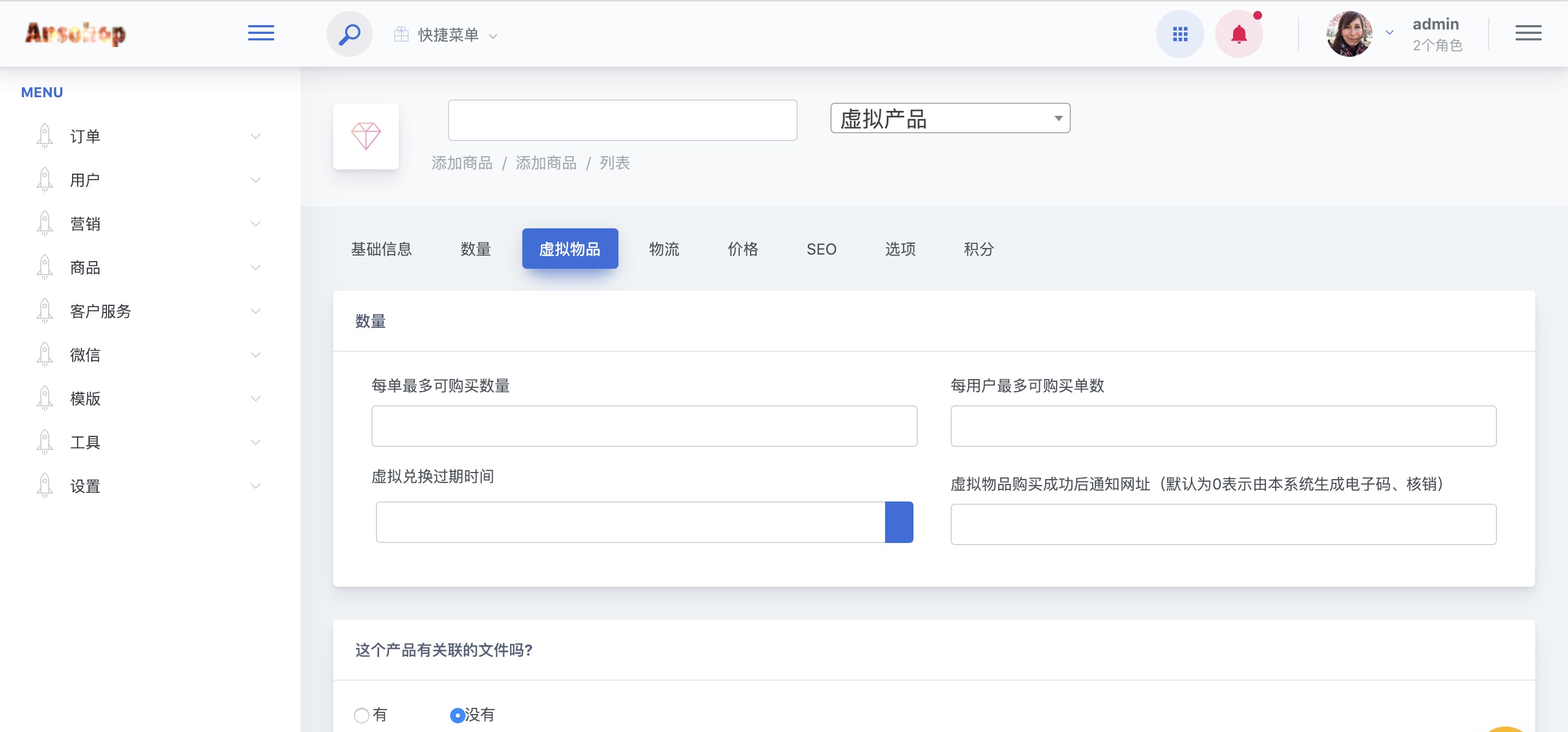
Task: Open the apps grid icon
Action: (1179, 34)
